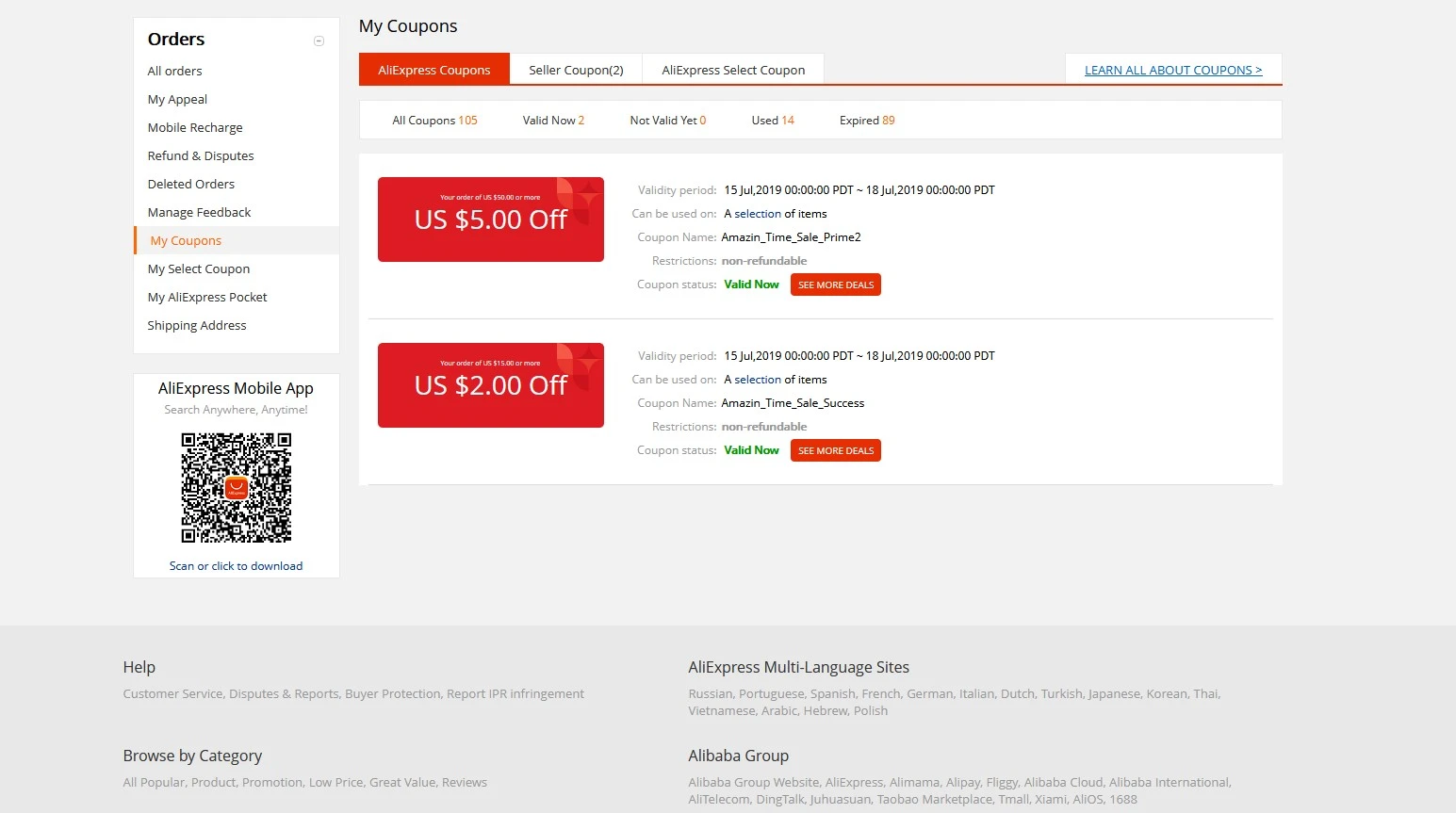Visit Alibaba Group Website link

(x=754, y=783)
